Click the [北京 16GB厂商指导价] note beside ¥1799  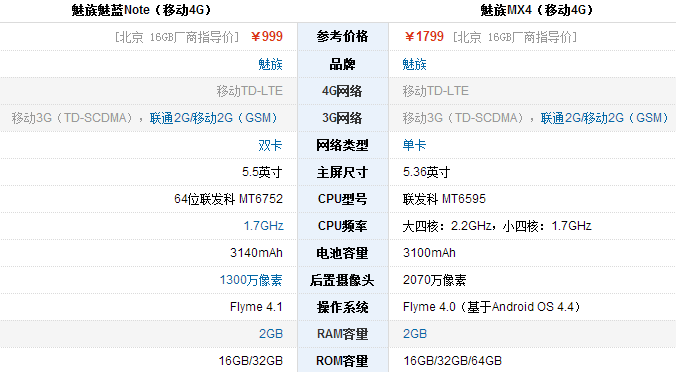click(x=515, y=37)
